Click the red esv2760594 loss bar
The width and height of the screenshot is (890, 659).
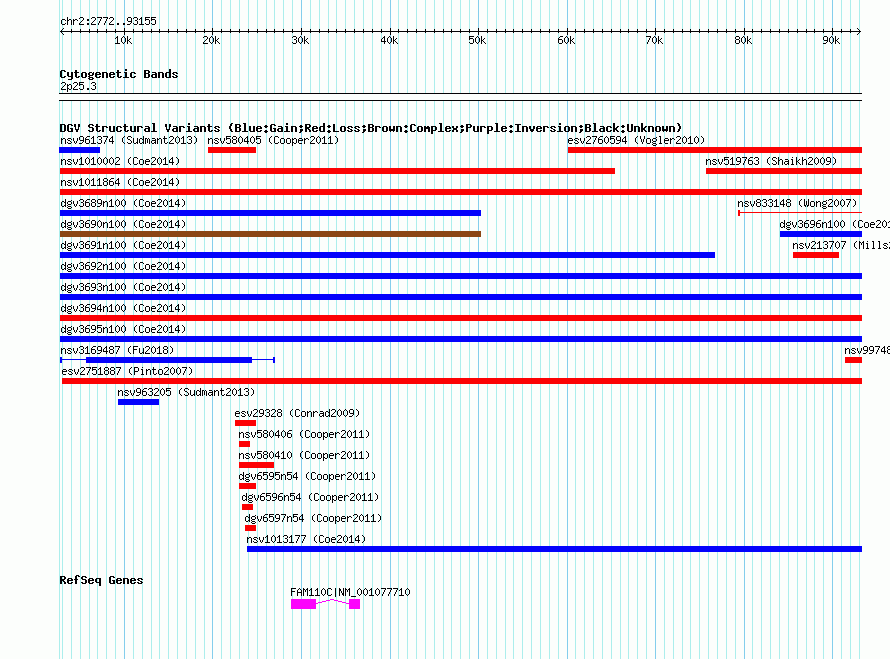(x=715, y=150)
